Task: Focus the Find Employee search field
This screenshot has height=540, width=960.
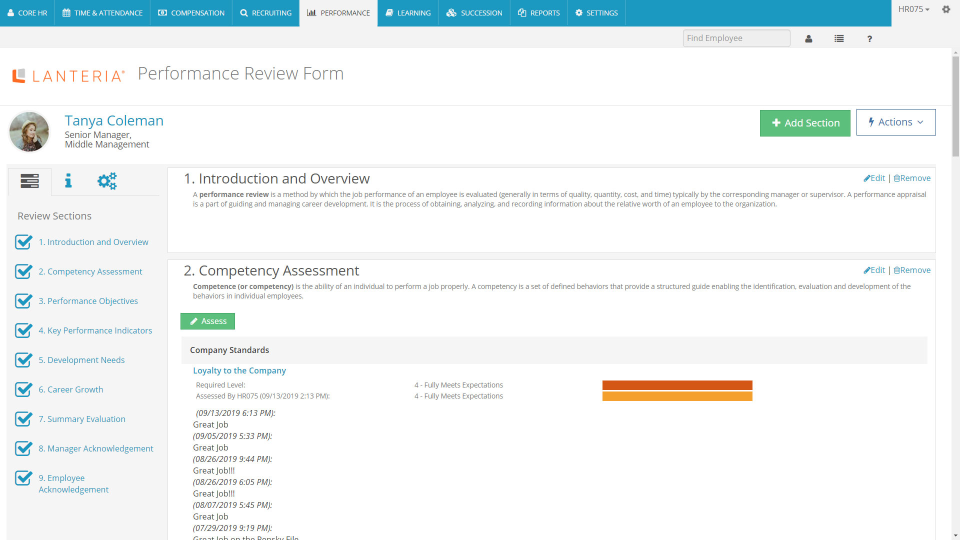Action: 737,38
